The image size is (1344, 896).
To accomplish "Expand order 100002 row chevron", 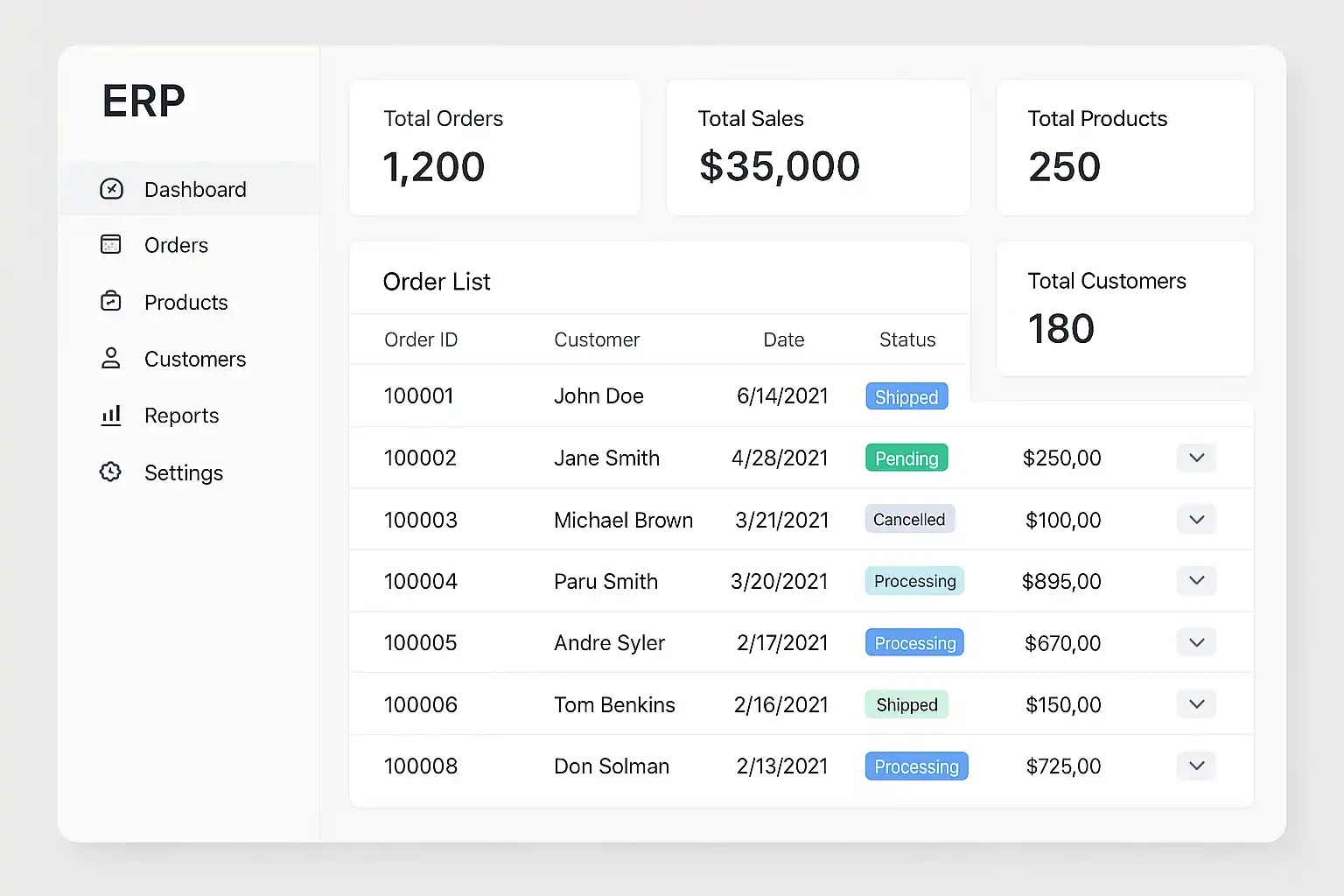I will click(1196, 458).
